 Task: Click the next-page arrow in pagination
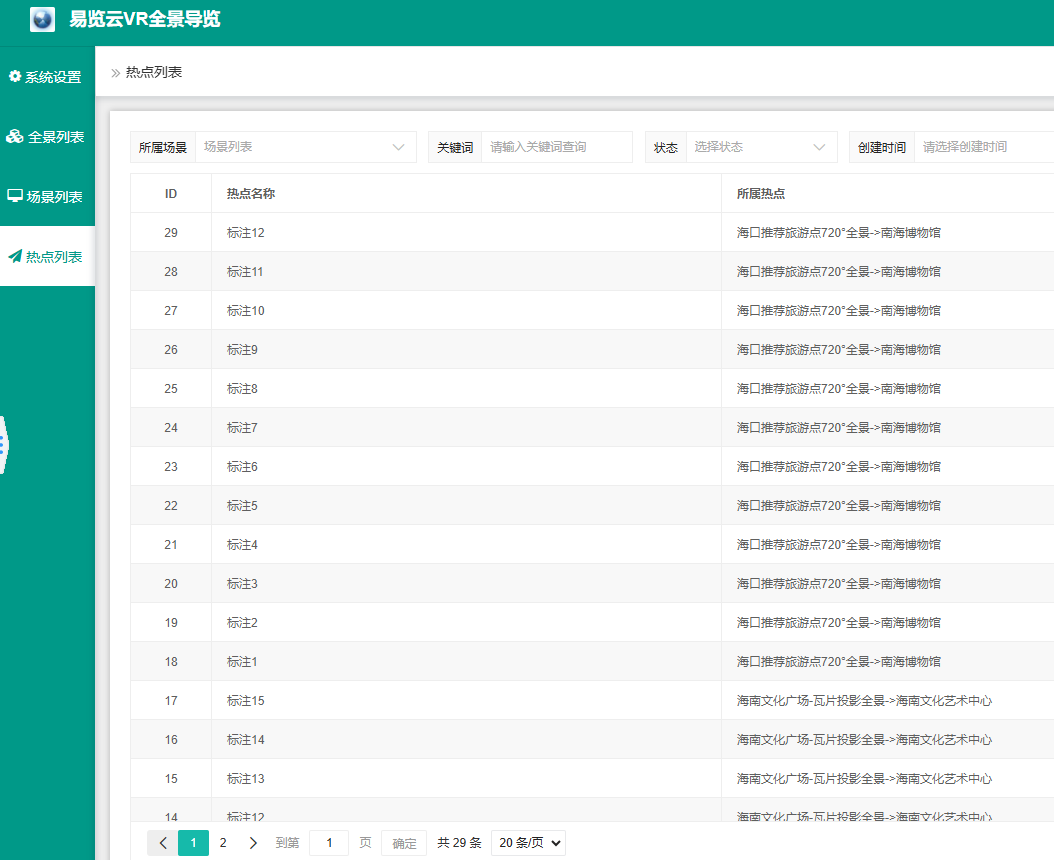252,843
